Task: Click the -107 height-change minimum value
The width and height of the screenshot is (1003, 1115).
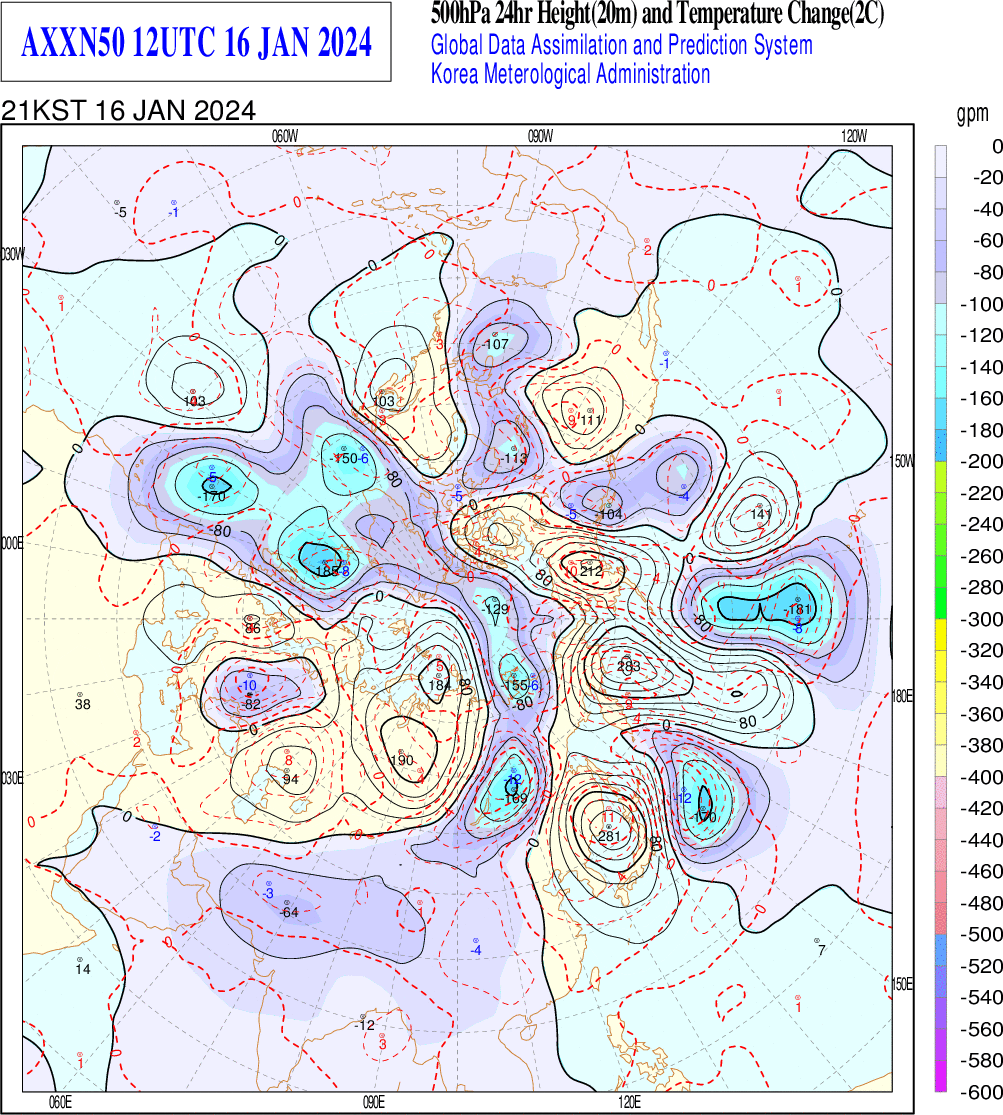Action: (x=496, y=344)
